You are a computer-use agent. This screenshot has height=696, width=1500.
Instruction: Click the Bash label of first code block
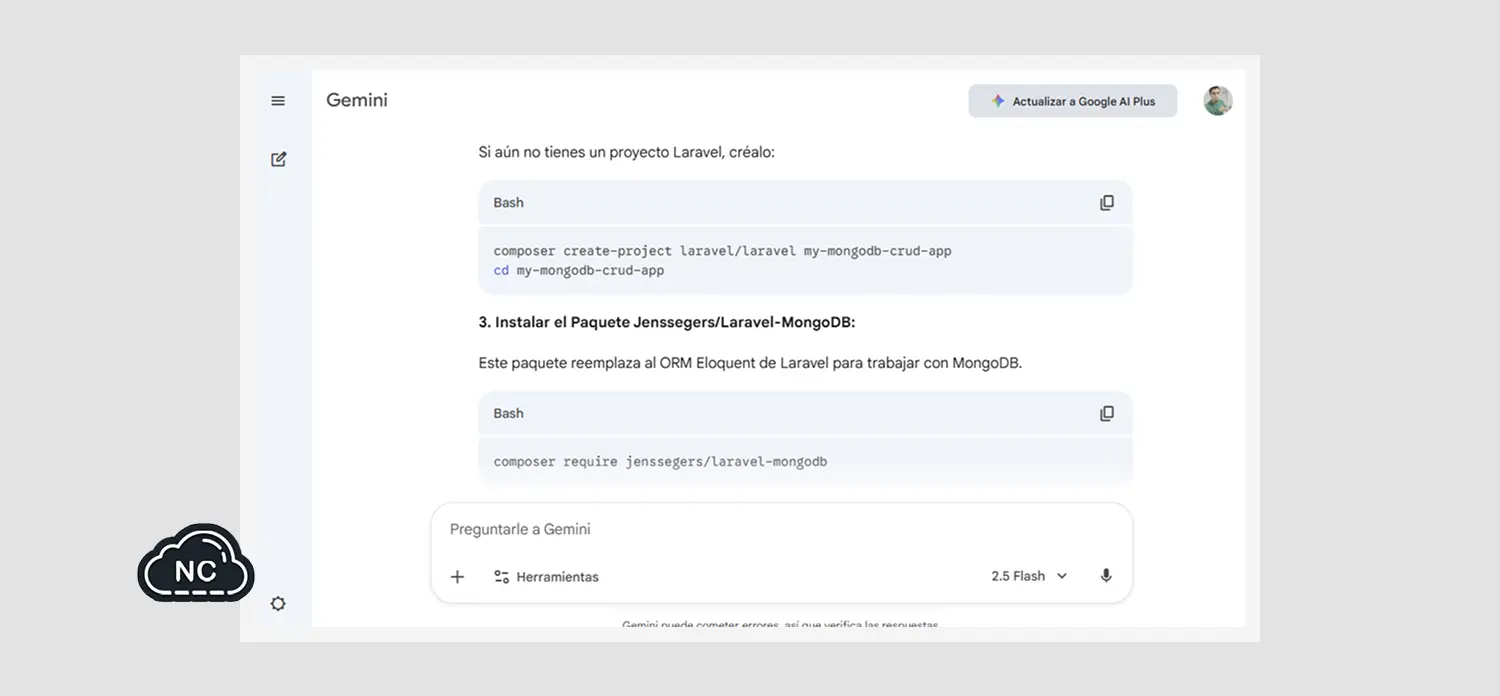tap(508, 203)
